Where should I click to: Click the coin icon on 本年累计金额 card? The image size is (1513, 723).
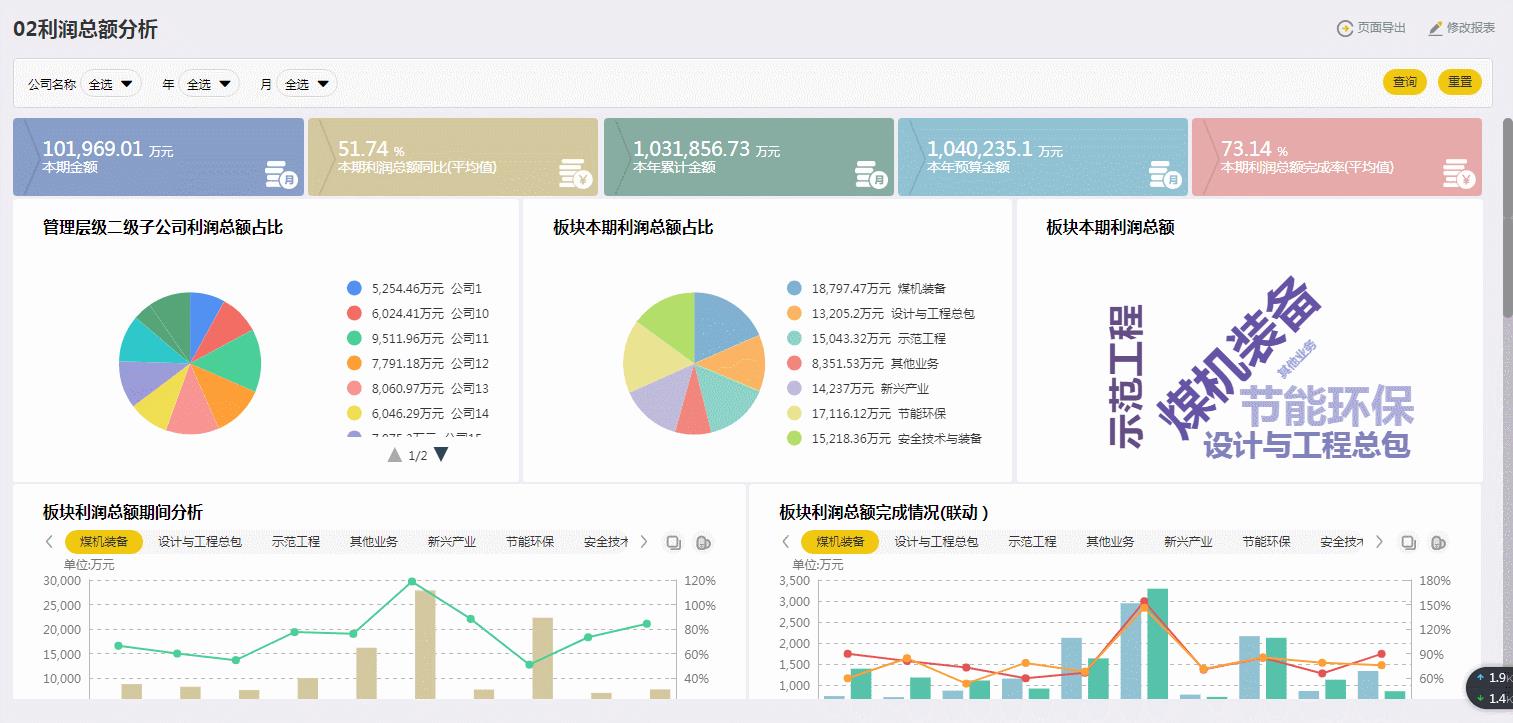coord(872,174)
